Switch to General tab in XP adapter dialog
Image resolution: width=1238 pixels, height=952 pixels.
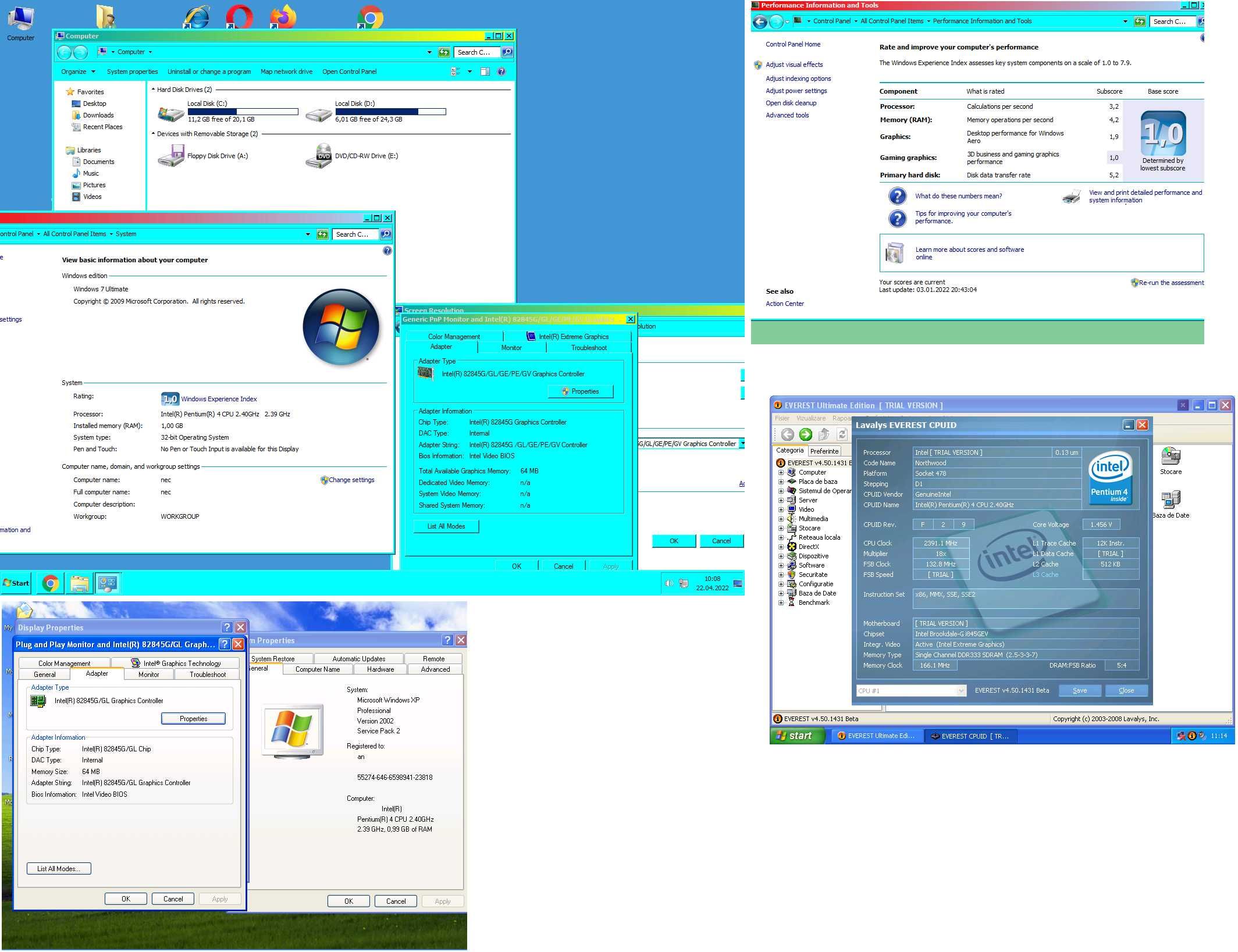(x=45, y=675)
